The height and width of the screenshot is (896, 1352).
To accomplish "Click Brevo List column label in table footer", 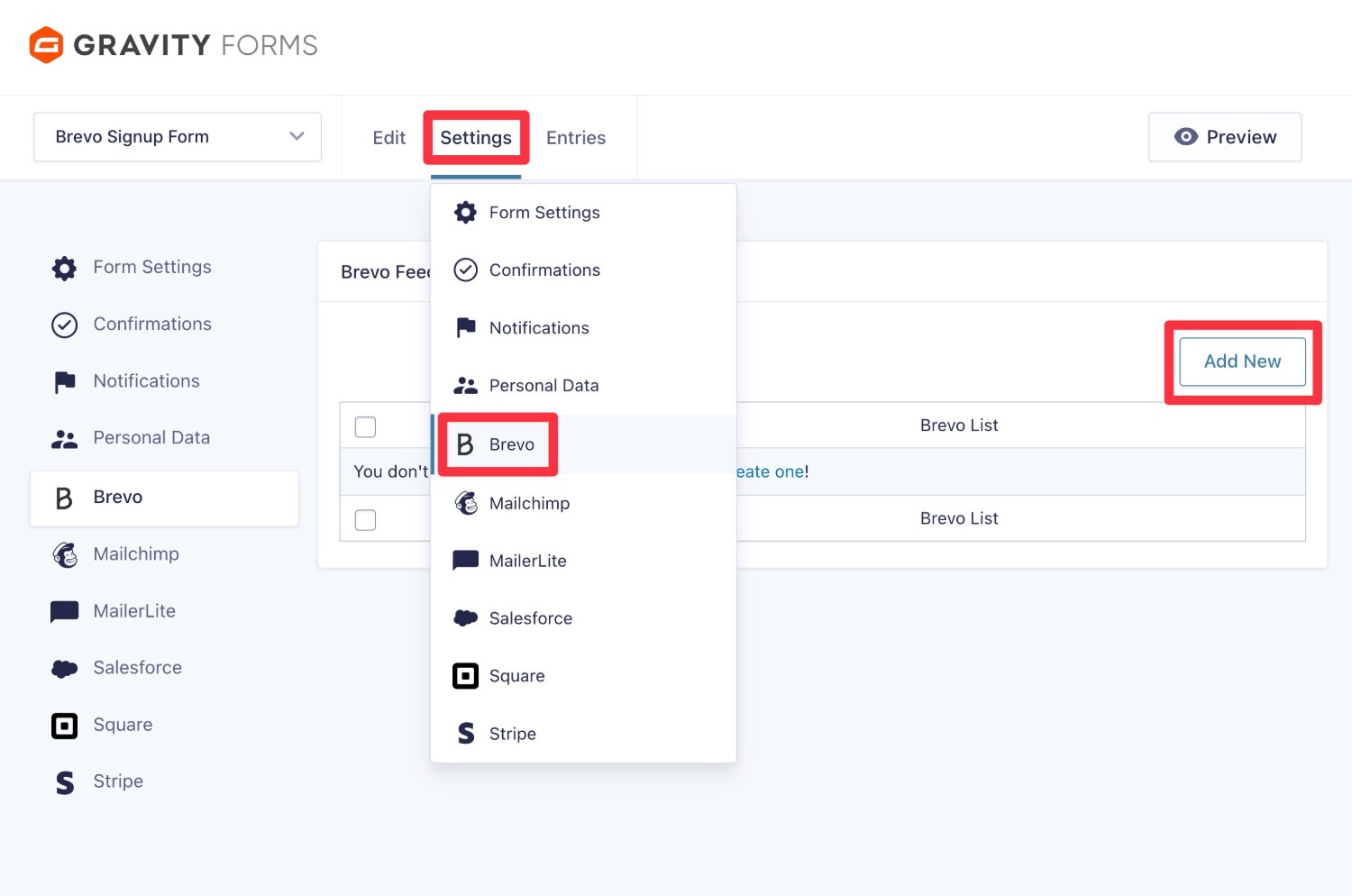I will [x=959, y=518].
